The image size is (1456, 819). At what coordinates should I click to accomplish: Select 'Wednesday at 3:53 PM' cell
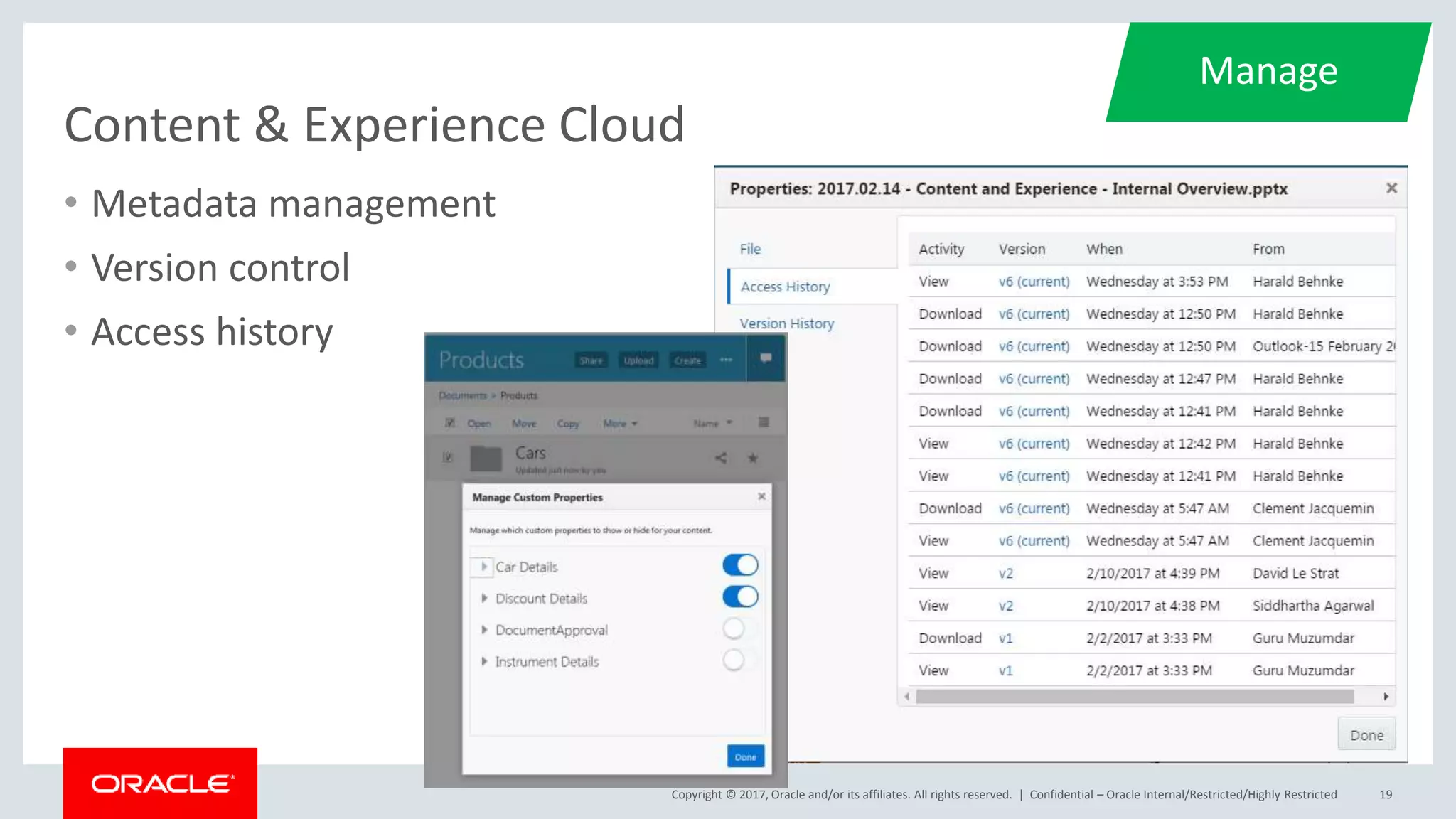1157,282
